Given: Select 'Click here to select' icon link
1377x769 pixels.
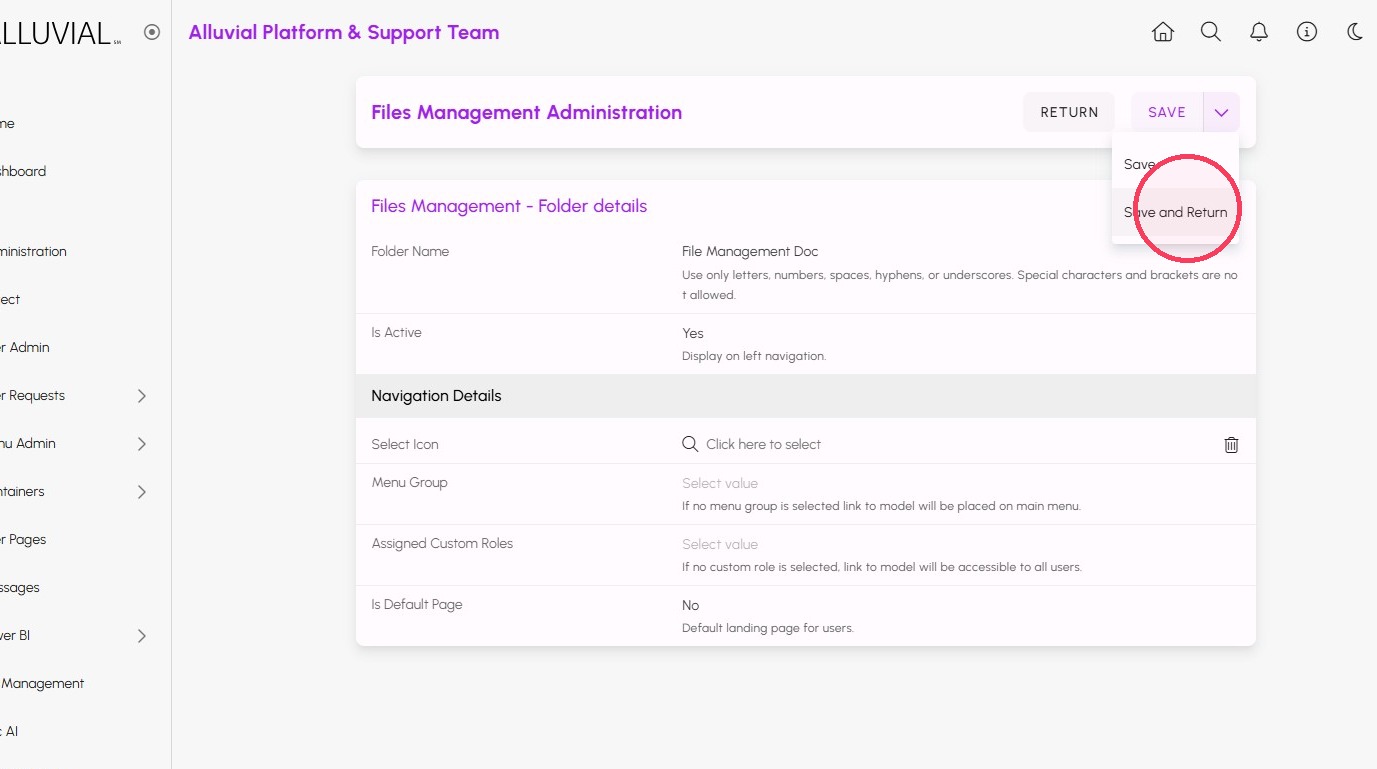Looking at the screenshot, I should [763, 444].
